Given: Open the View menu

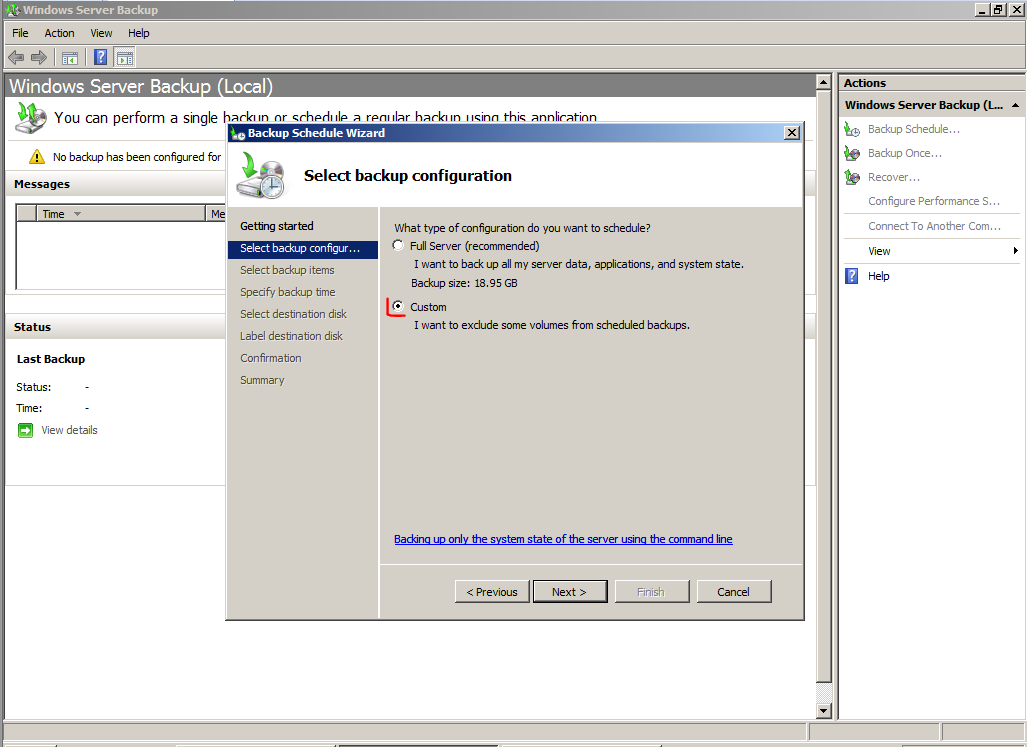Looking at the screenshot, I should tap(102, 33).
